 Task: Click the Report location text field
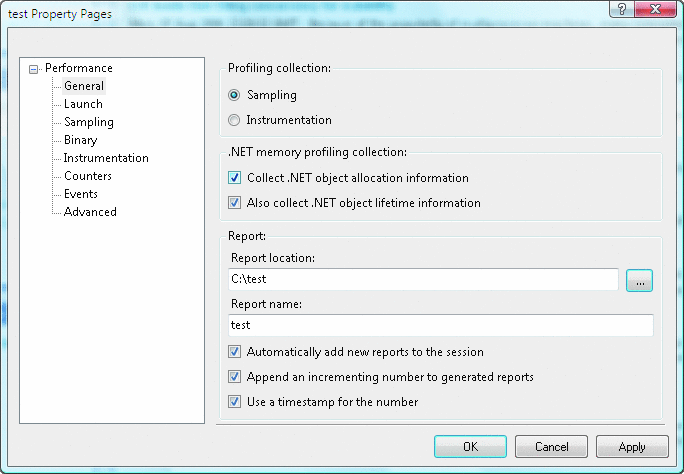tap(423, 279)
